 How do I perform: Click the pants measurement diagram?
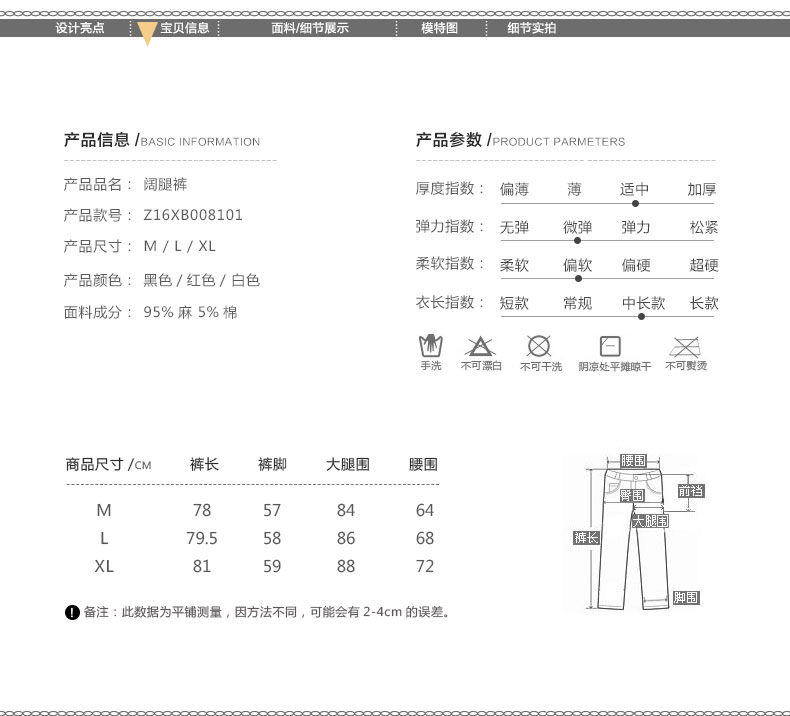(x=632, y=530)
